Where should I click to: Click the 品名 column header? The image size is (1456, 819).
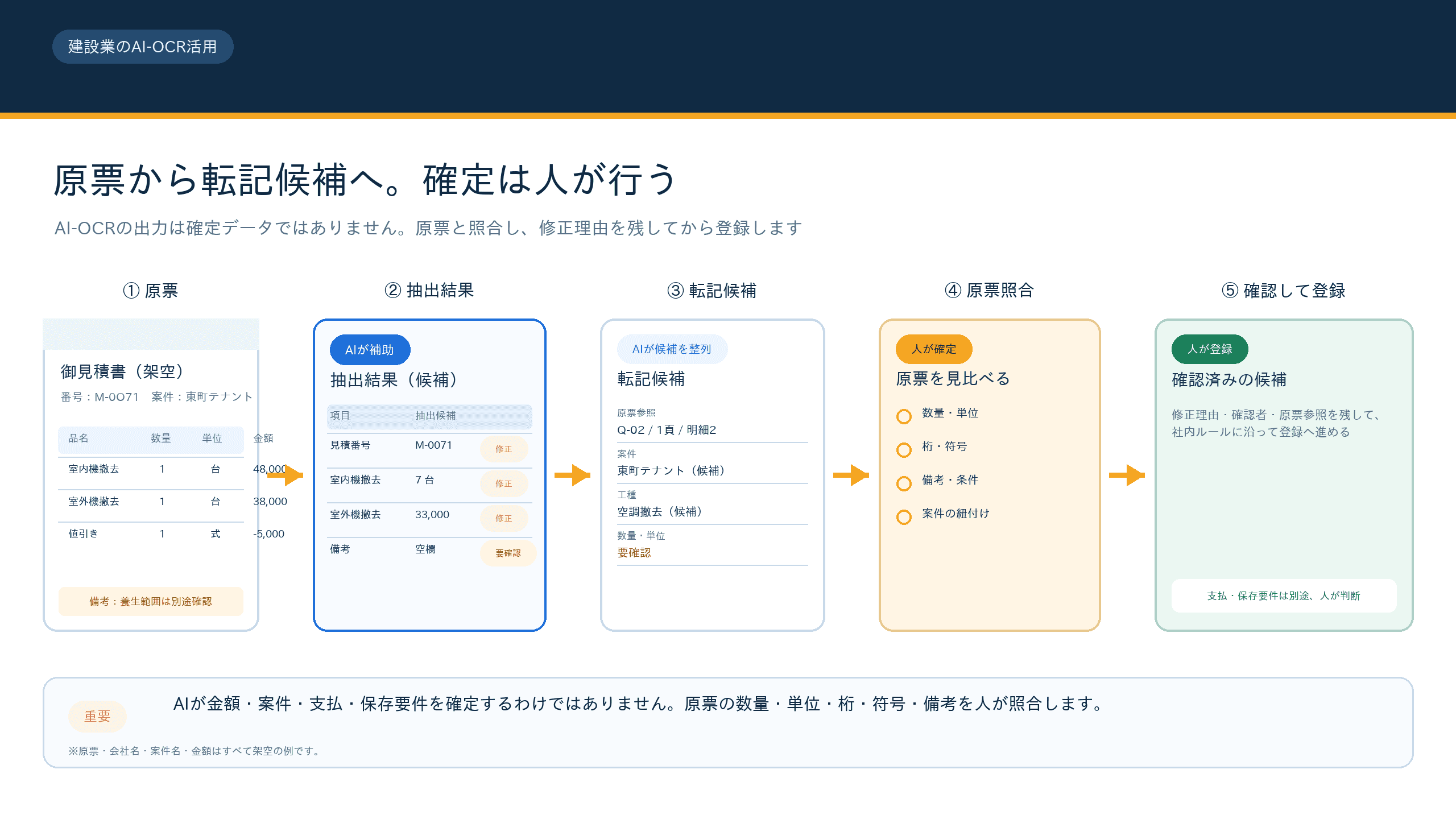(78, 438)
